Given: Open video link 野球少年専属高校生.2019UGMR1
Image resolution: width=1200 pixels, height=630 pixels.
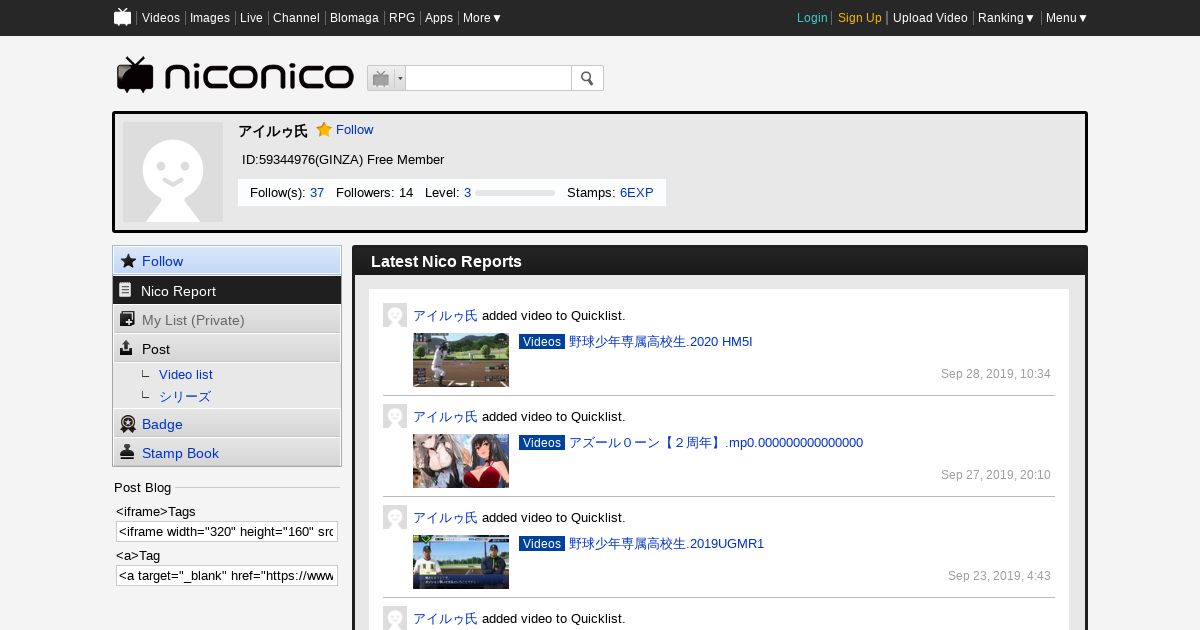Looking at the screenshot, I should 666,543.
